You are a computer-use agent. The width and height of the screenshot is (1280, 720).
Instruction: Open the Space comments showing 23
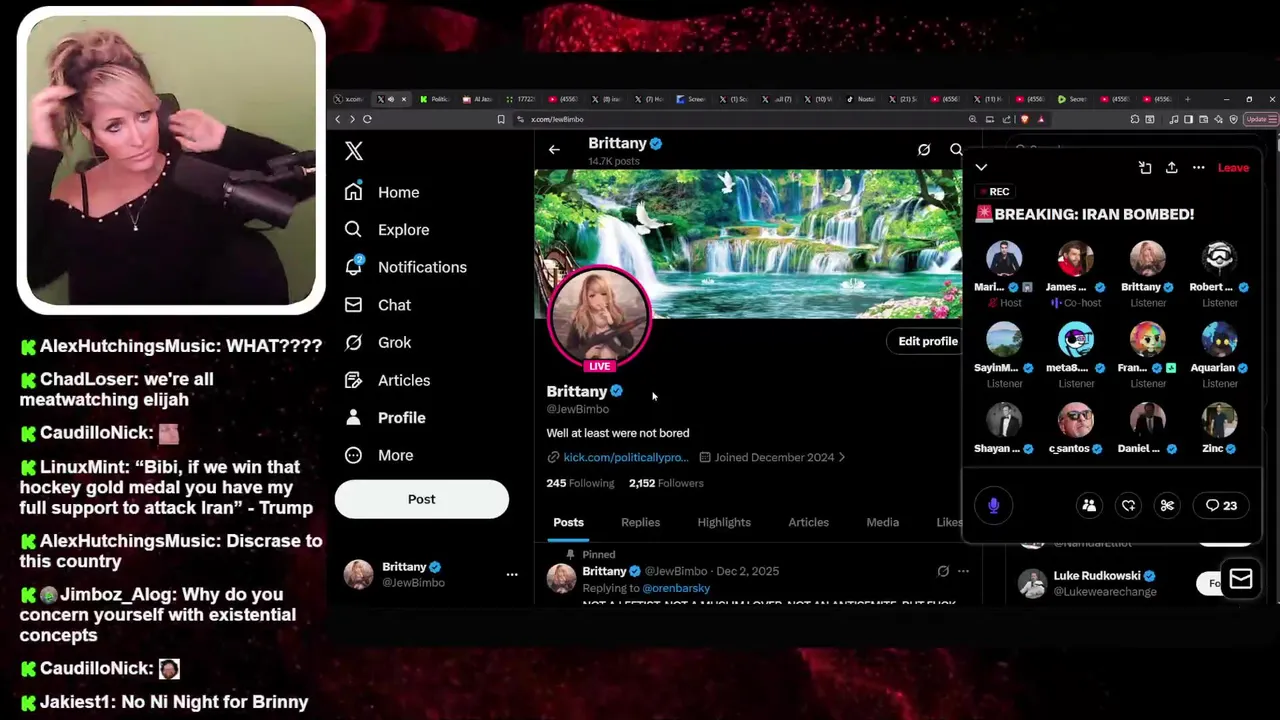1221,506
